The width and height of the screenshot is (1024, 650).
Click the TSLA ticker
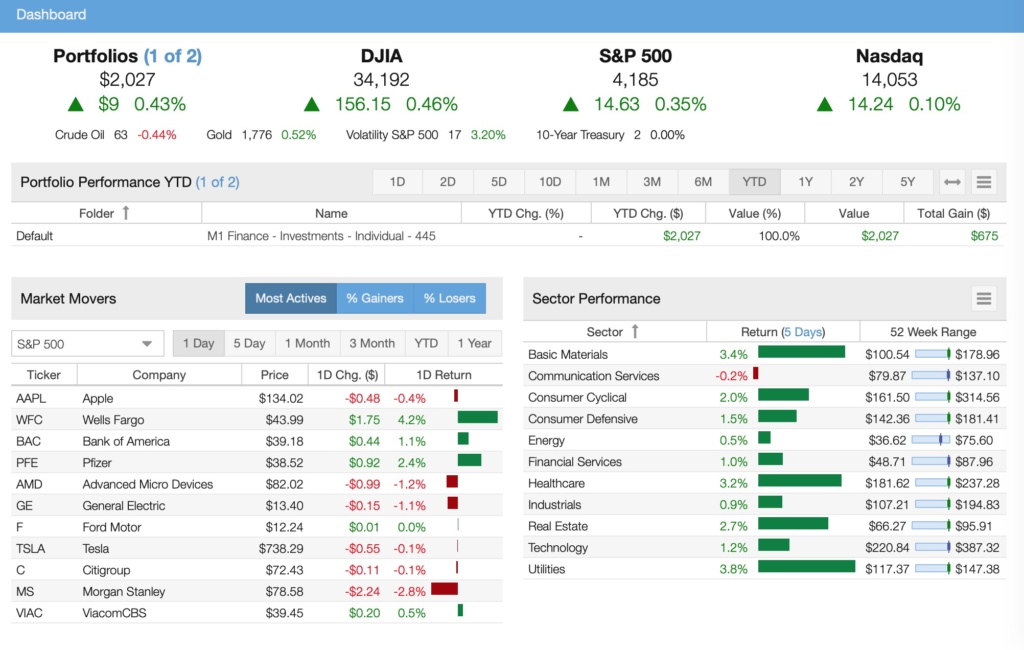pos(30,549)
